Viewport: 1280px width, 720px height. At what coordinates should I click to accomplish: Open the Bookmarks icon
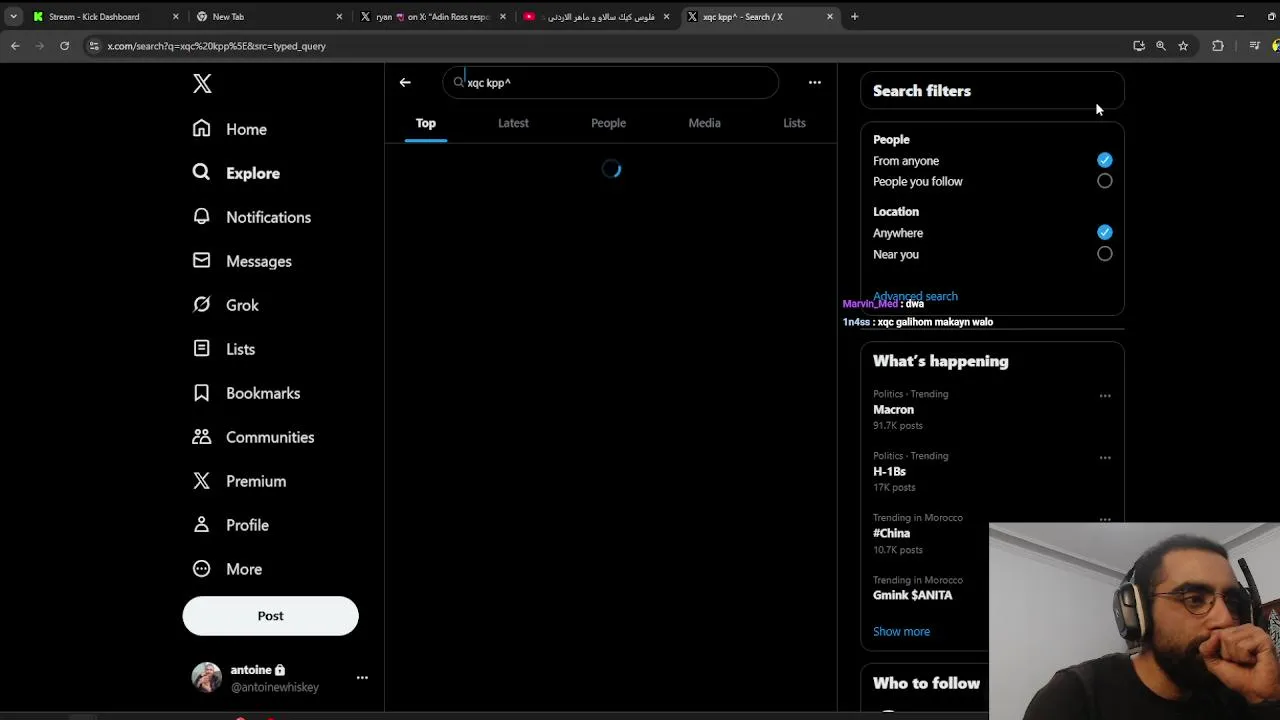[202, 393]
